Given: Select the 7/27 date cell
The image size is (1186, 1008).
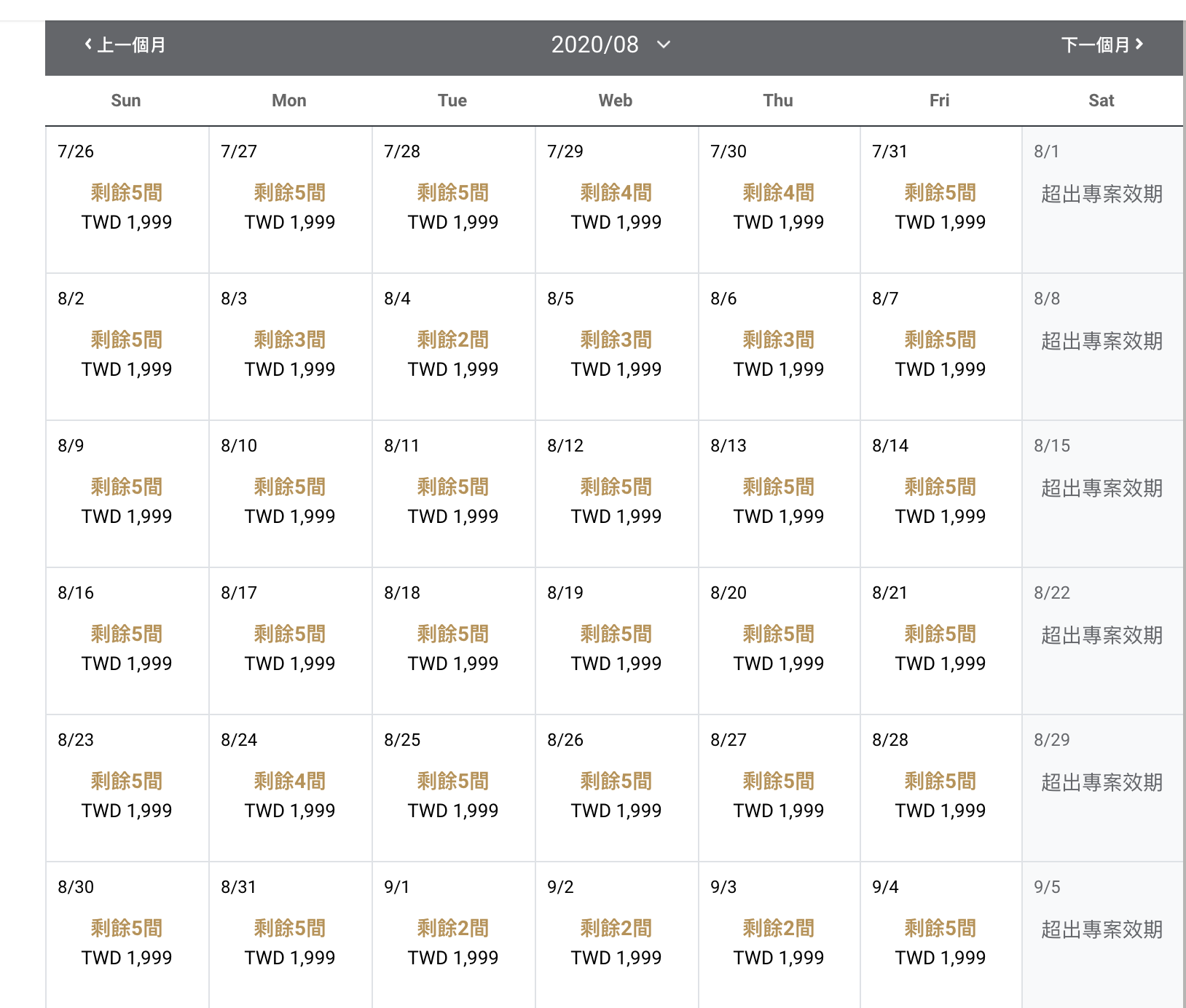Looking at the screenshot, I should [x=290, y=200].
